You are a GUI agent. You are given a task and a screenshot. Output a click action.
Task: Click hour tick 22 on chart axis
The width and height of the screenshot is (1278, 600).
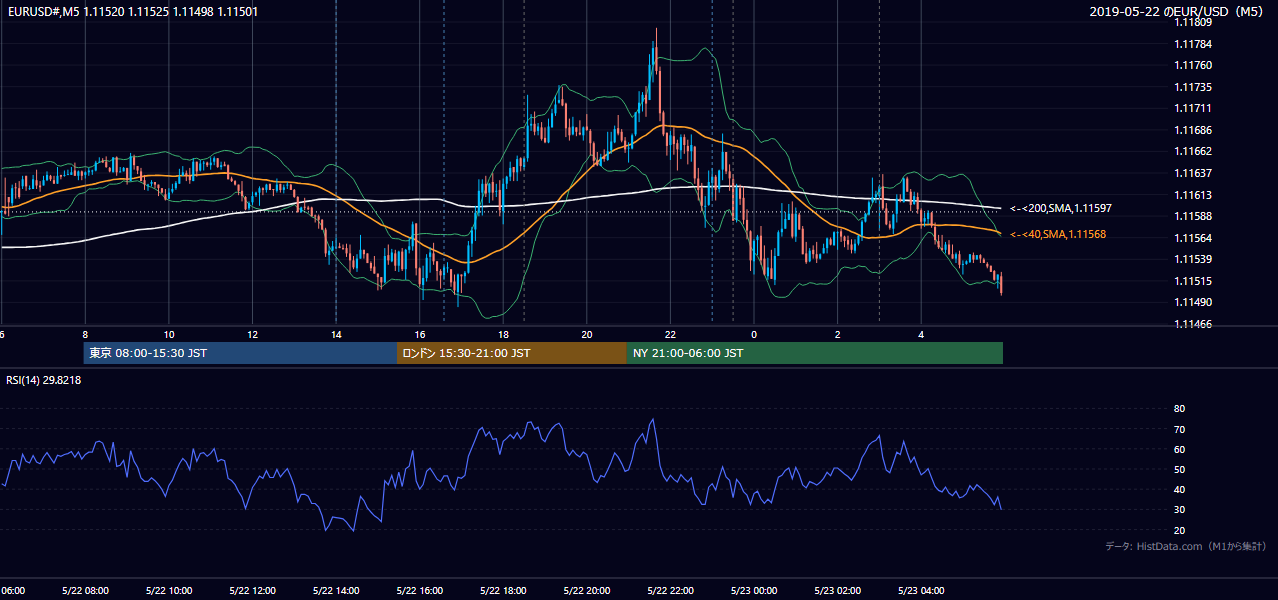(x=670, y=334)
